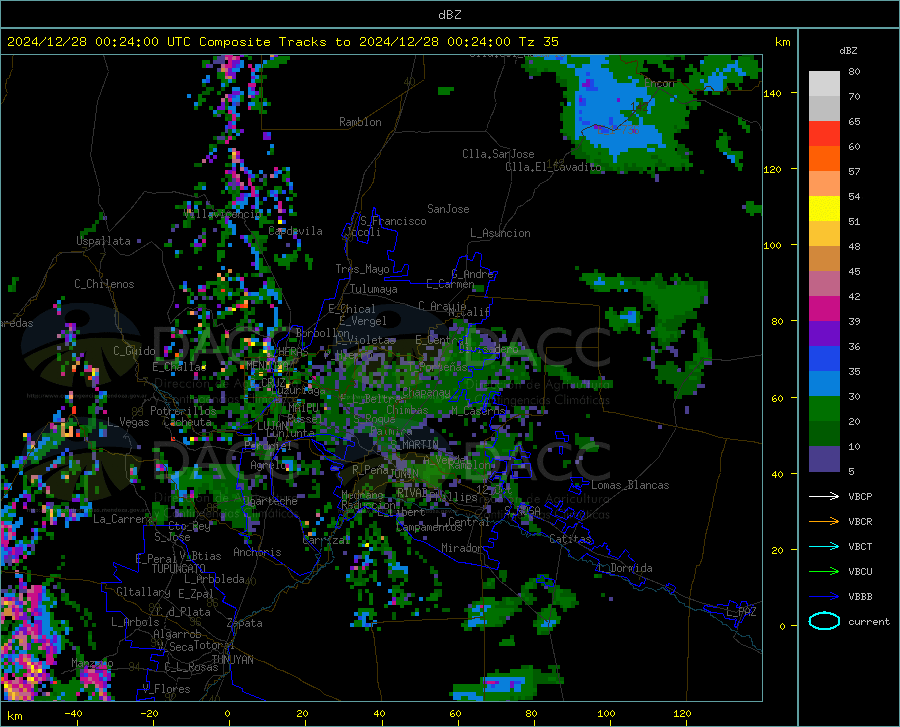Click the dBZ title at top
Image resolution: width=900 pixels, height=727 pixels.
tap(449, 15)
